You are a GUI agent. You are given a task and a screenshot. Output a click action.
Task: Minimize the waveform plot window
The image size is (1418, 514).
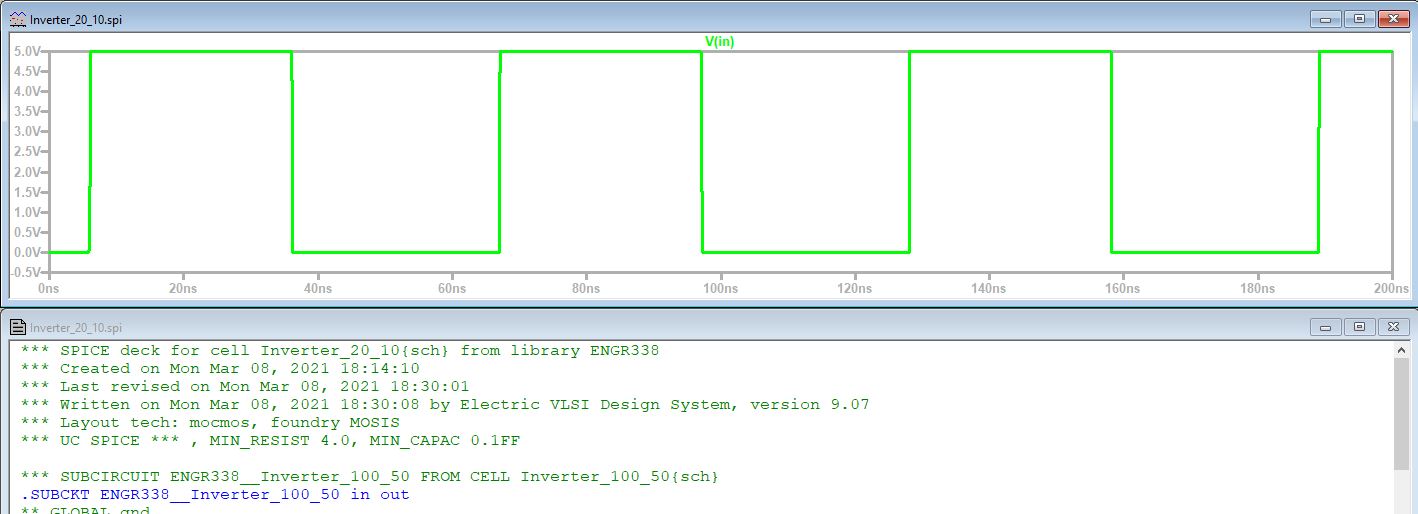[1328, 19]
